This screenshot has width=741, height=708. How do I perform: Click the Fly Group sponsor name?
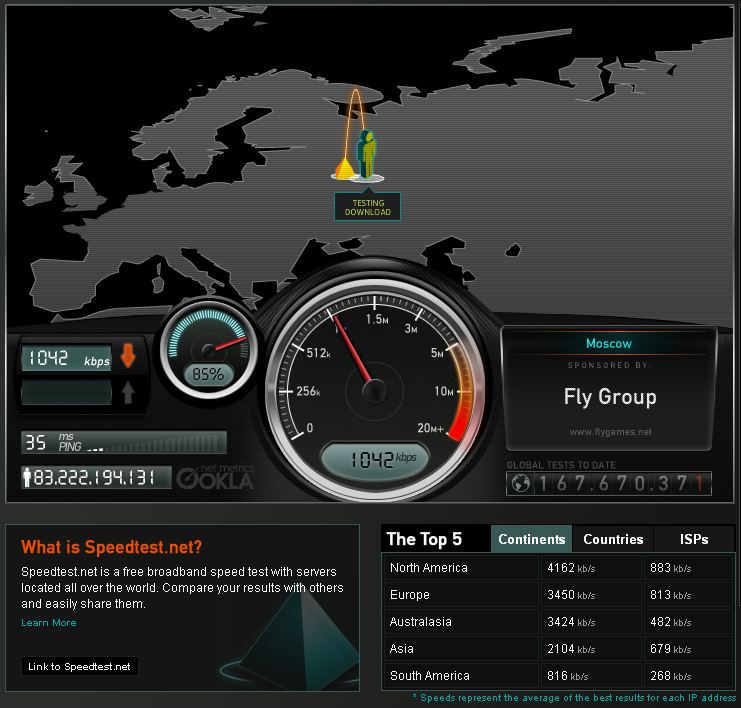coord(610,397)
